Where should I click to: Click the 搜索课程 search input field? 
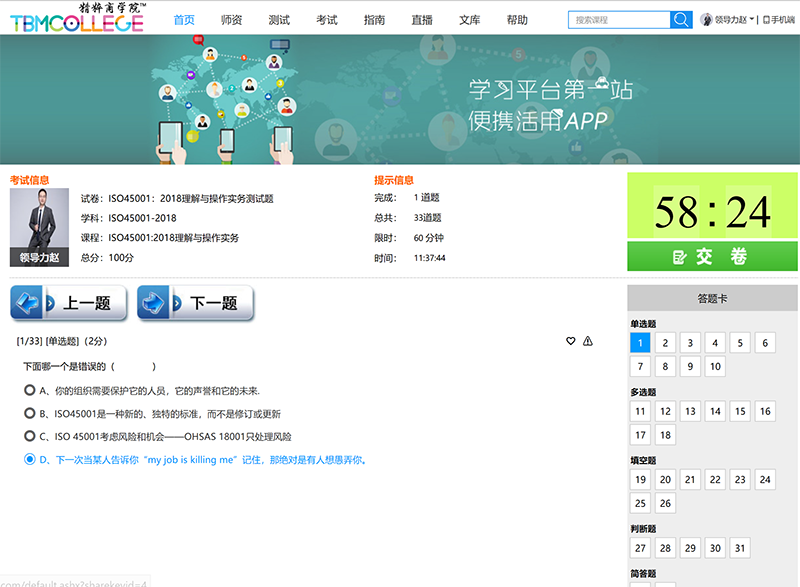618,20
